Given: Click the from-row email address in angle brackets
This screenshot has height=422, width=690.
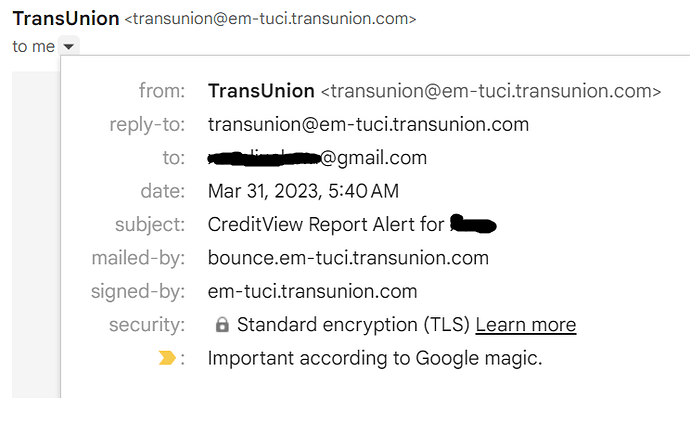Looking at the screenshot, I should (x=491, y=91).
